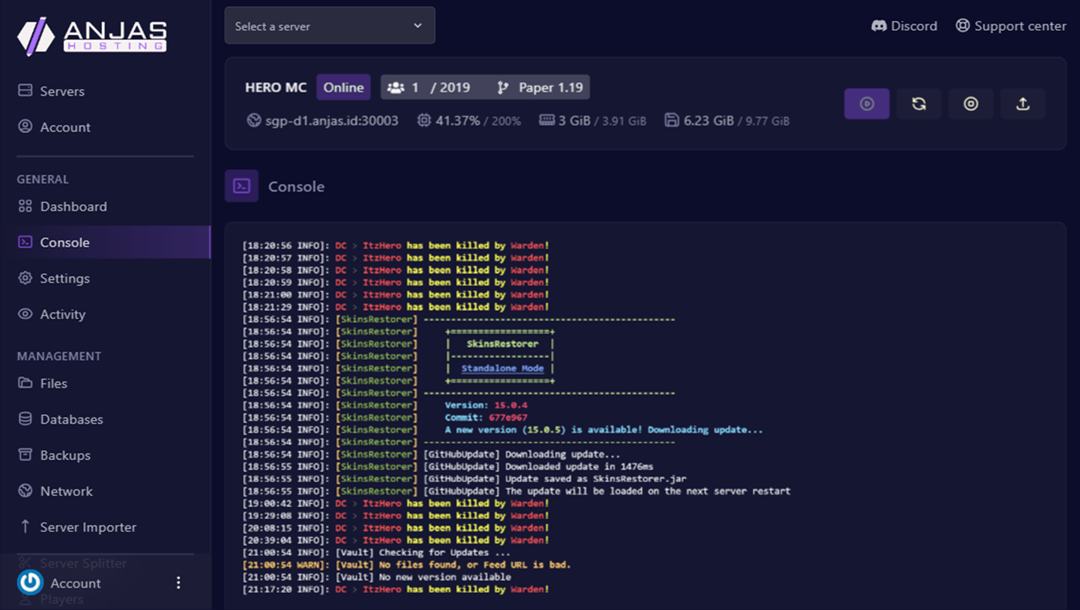Click the Vault No new version available line
The image size is (1080, 610).
tap(376, 577)
